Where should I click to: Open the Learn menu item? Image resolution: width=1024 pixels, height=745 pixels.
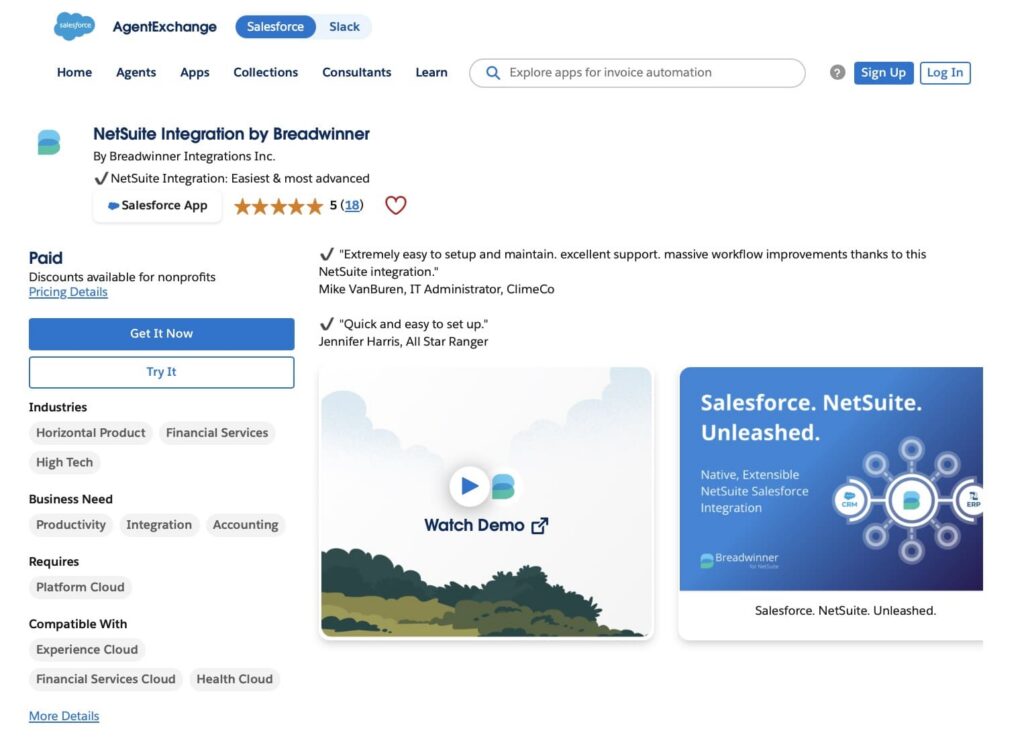(x=432, y=72)
